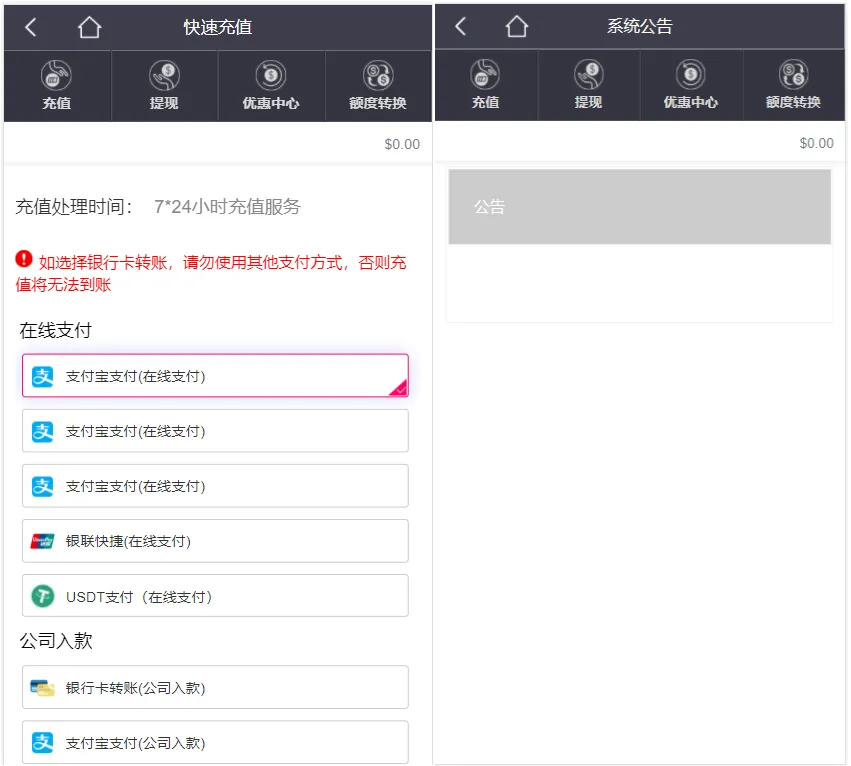The height and width of the screenshot is (766, 851).
Task: Select the 提现 withdrawal icon
Action: (164, 85)
